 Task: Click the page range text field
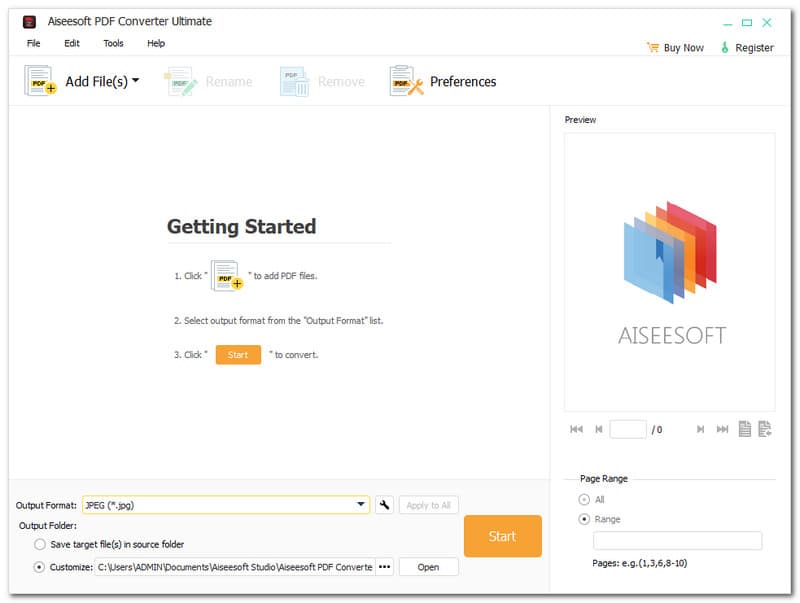click(x=677, y=541)
